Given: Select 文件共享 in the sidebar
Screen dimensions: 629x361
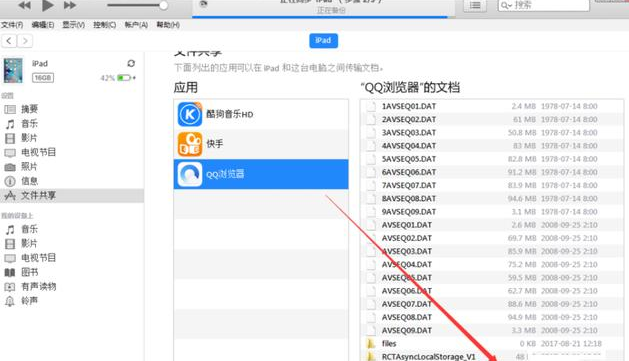Looking at the screenshot, I should 72,196.
